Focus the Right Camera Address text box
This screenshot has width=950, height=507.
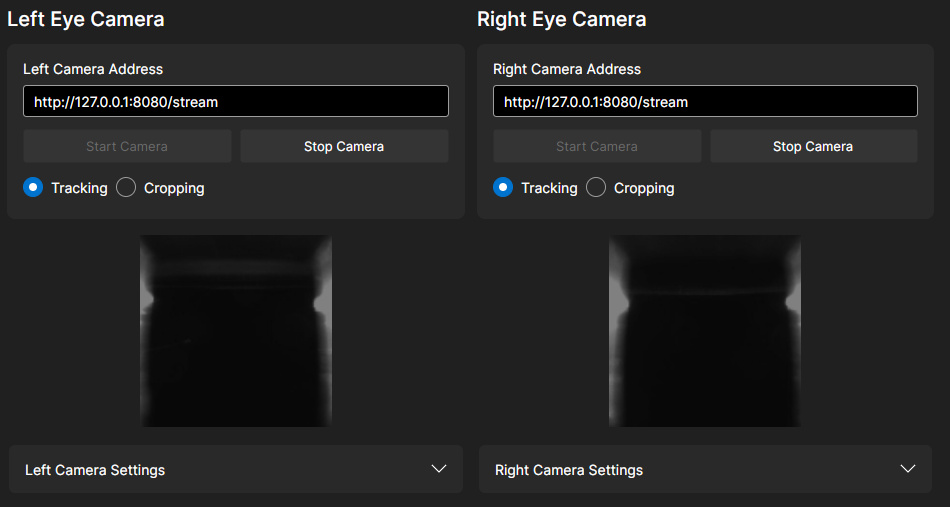click(x=705, y=101)
